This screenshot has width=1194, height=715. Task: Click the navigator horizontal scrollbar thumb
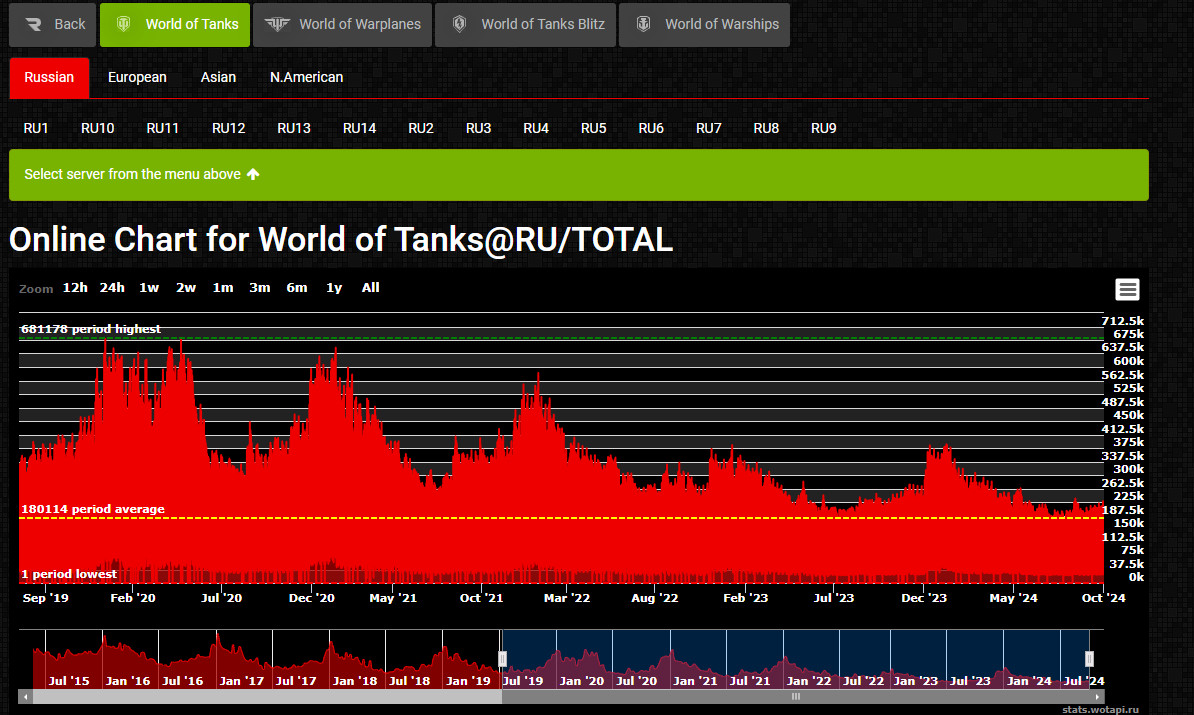tap(796, 696)
